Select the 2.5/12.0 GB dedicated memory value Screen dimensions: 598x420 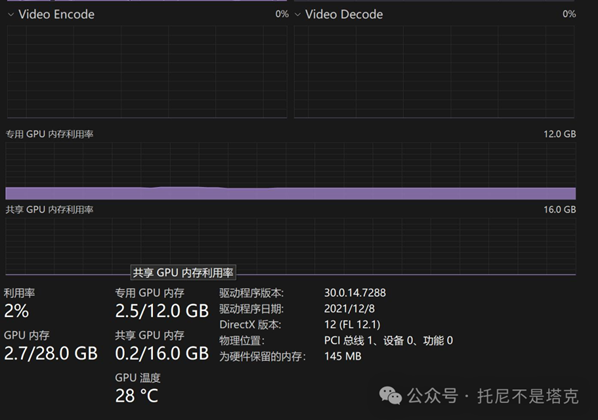[162, 311]
